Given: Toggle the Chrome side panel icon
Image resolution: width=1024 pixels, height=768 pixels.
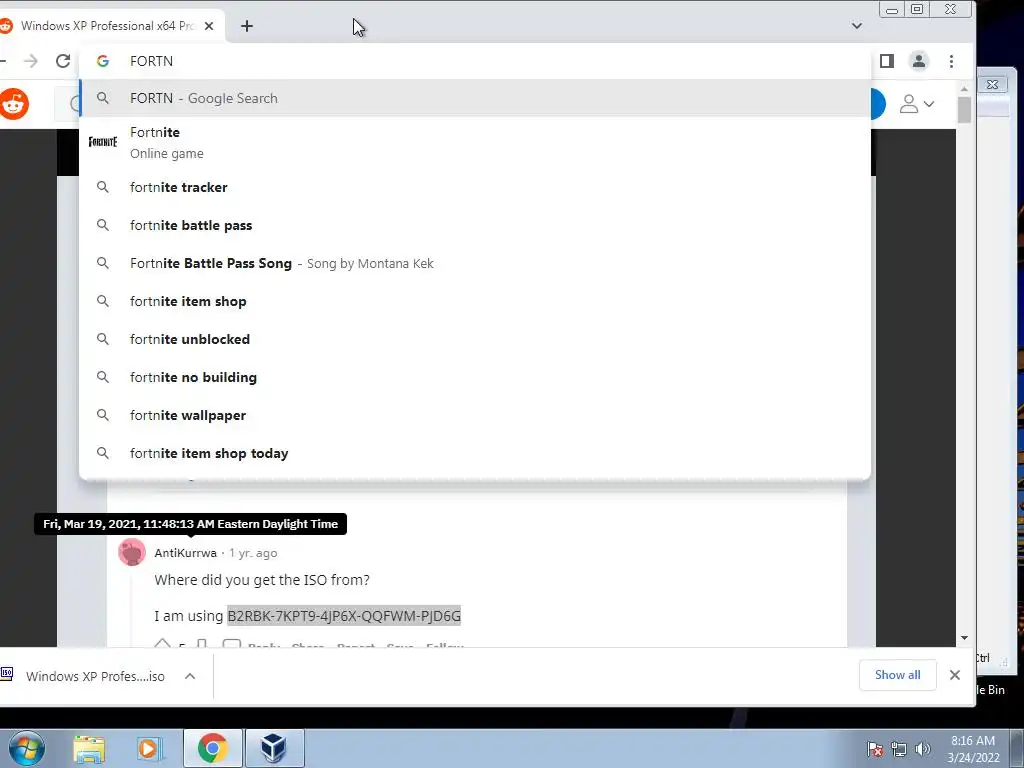Looking at the screenshot, I should coord(886,61).
